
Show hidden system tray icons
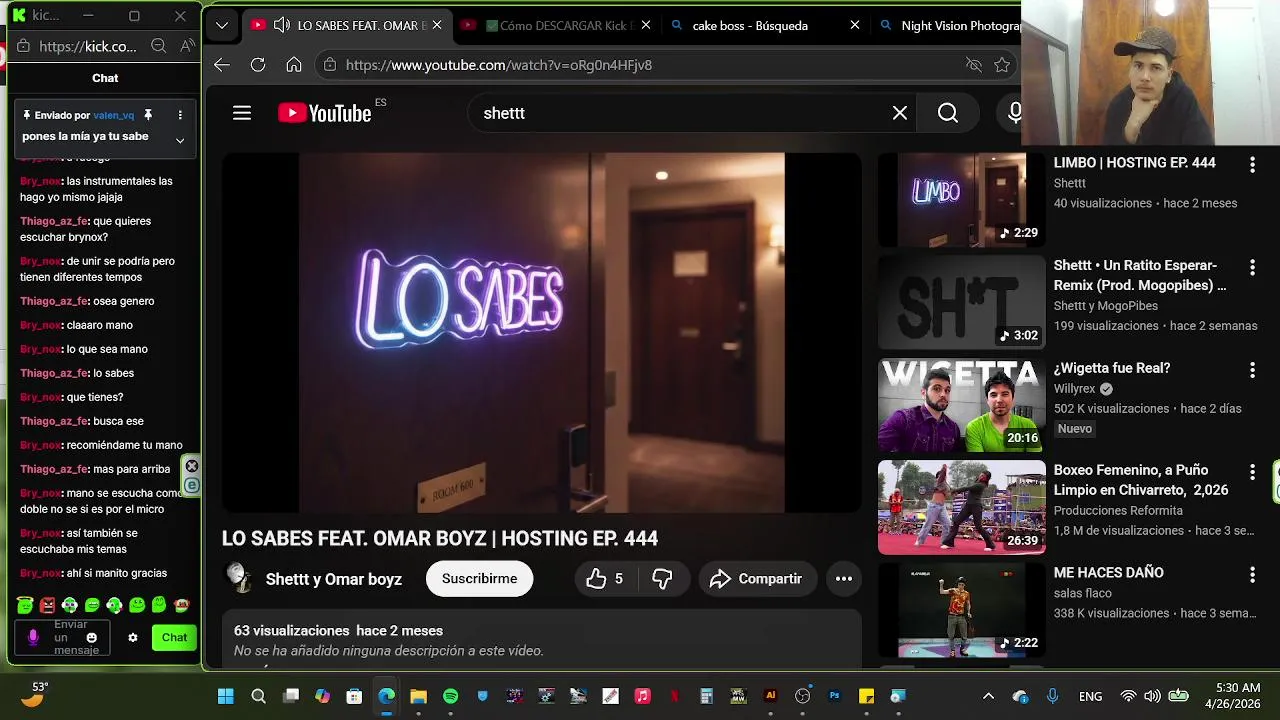(988, 696)
